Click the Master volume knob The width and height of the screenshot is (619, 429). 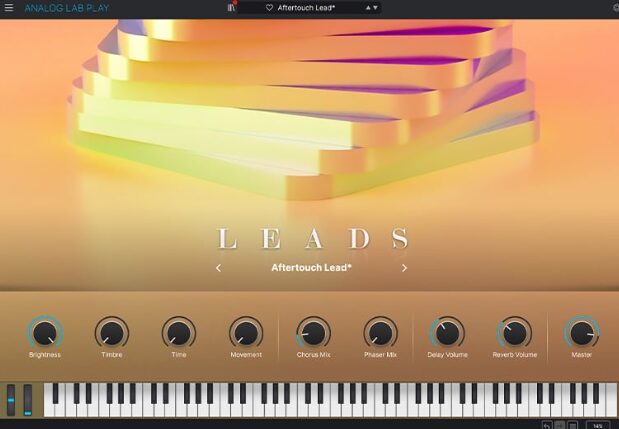(x=581, y=332)
